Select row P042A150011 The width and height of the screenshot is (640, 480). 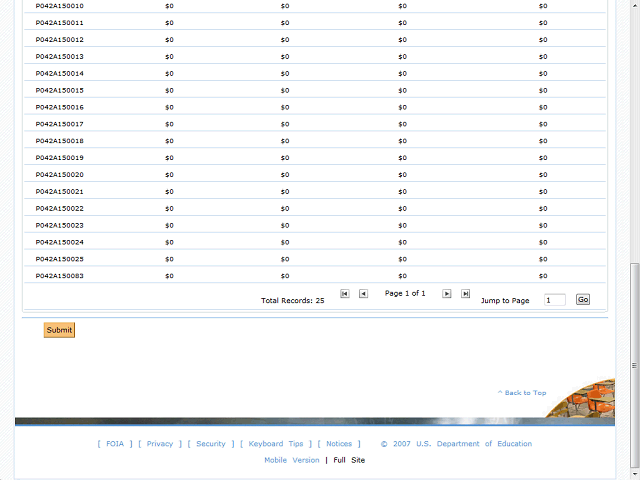(x=315, y=23)
